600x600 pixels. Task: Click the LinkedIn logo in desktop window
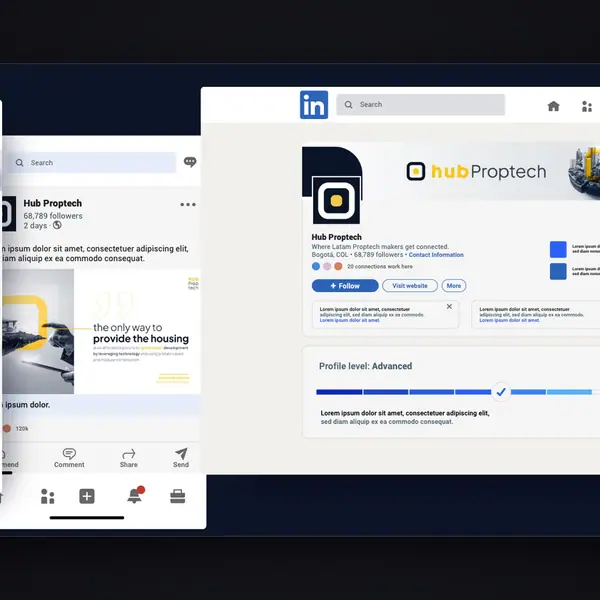[x=314, y=104]
